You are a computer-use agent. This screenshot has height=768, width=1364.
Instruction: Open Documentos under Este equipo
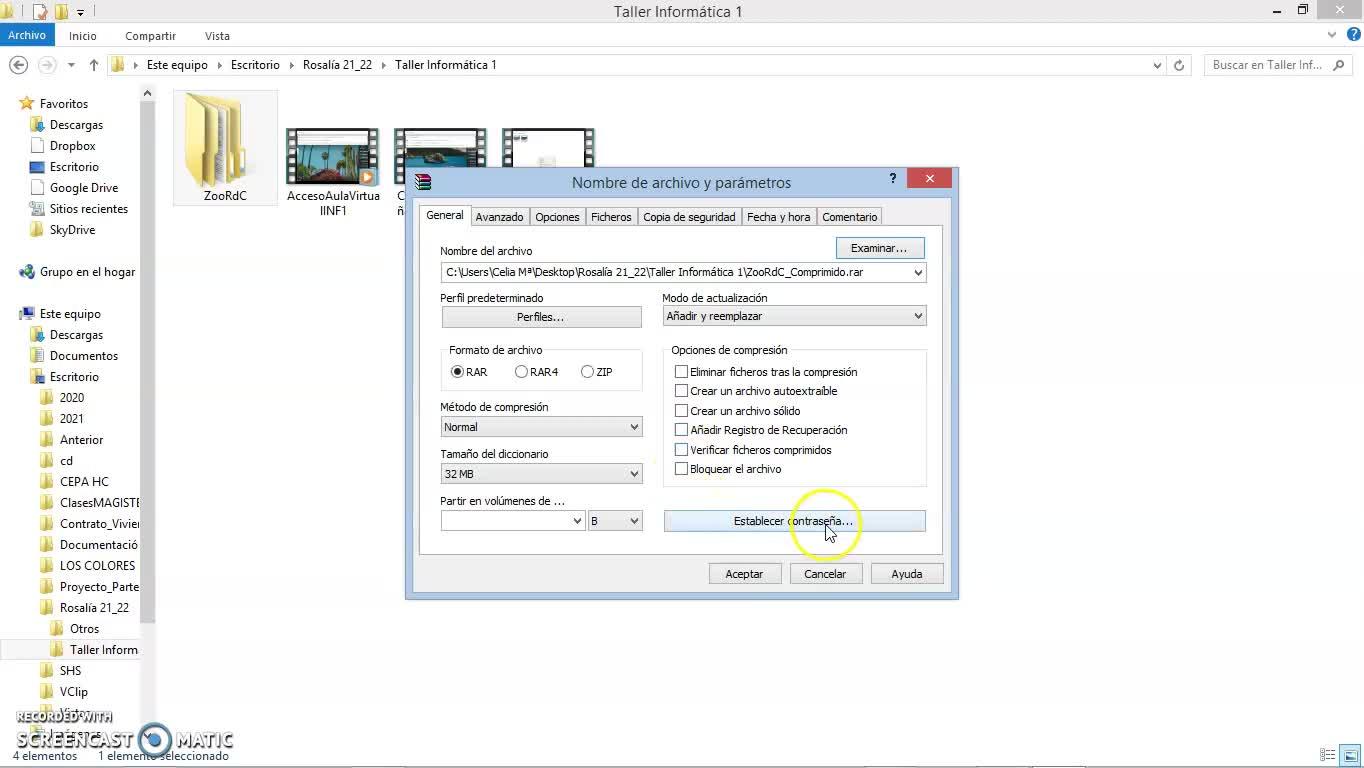(x=84, y=356)
